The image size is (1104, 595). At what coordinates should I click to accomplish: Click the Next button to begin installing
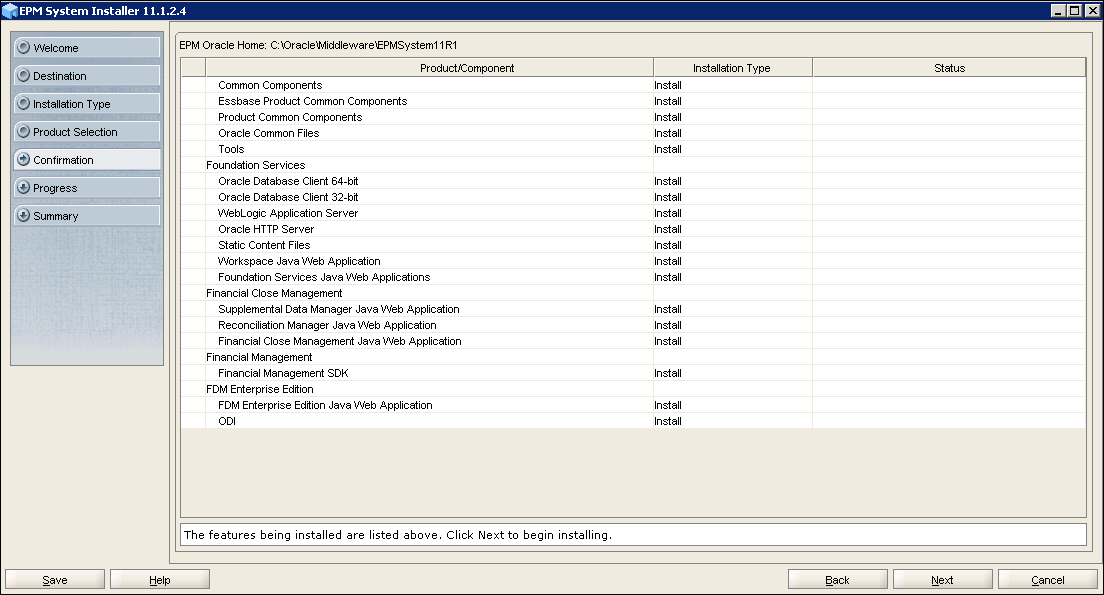(x=941, y=578)
